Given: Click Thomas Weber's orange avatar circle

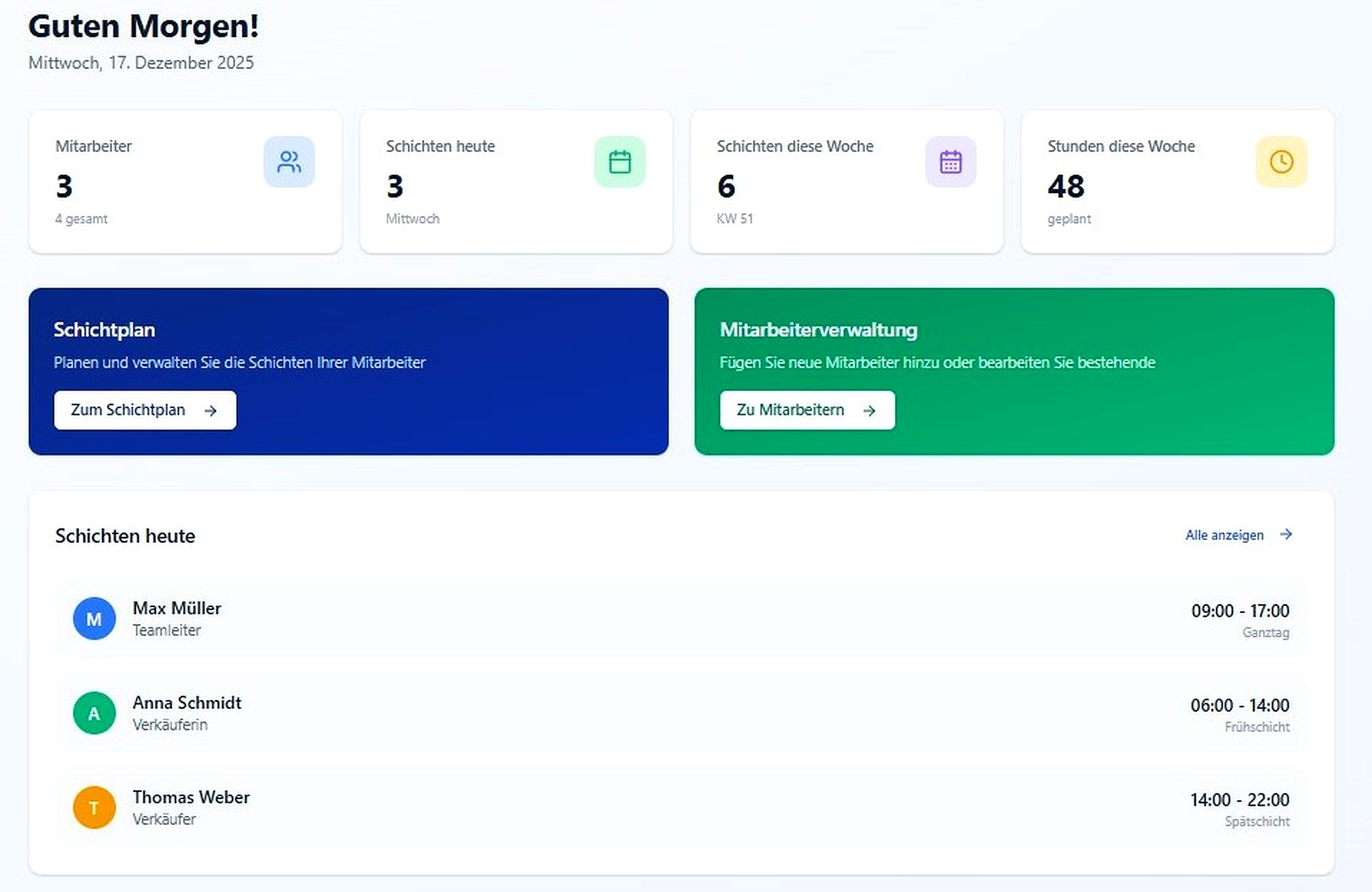Looking at the screenshot, I should pyautogui.click(x=94, y=808).
